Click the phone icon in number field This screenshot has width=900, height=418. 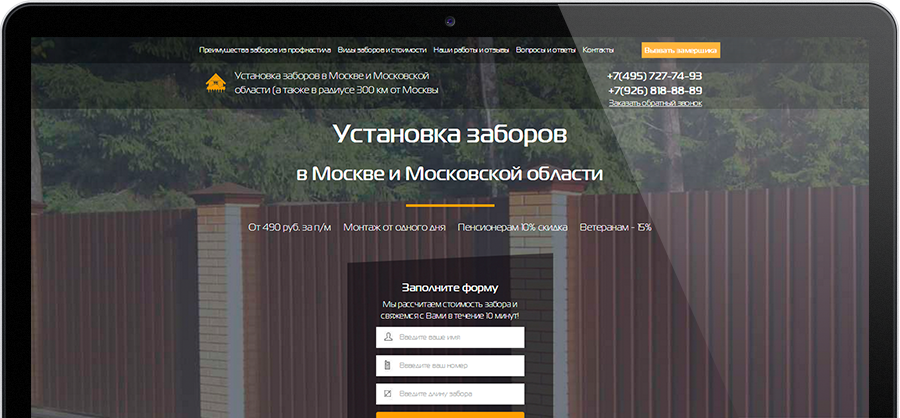(387, 365)
